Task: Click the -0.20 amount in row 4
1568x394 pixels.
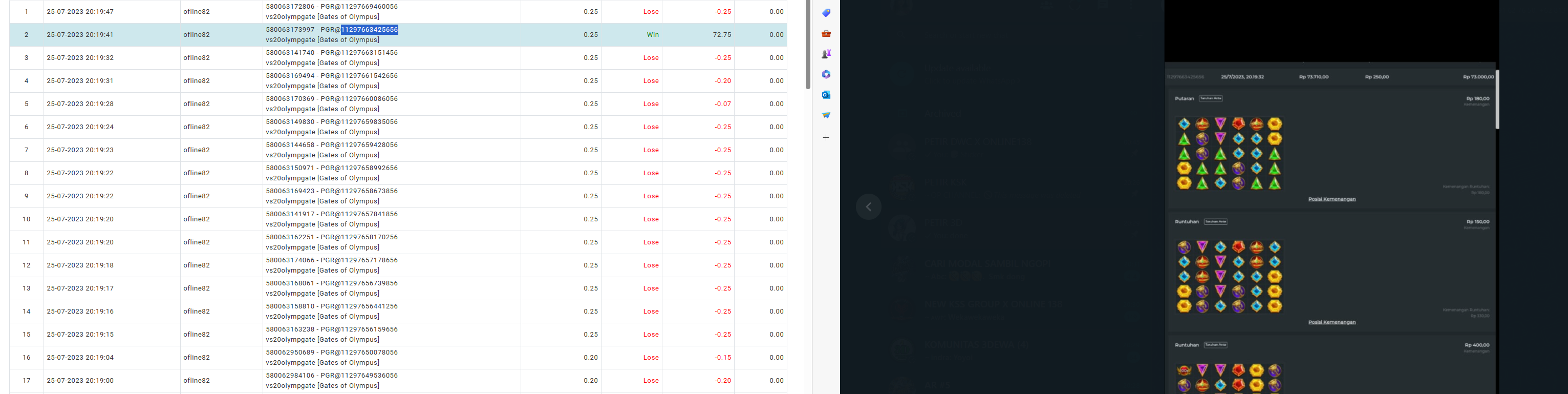Action: point(723,81)
